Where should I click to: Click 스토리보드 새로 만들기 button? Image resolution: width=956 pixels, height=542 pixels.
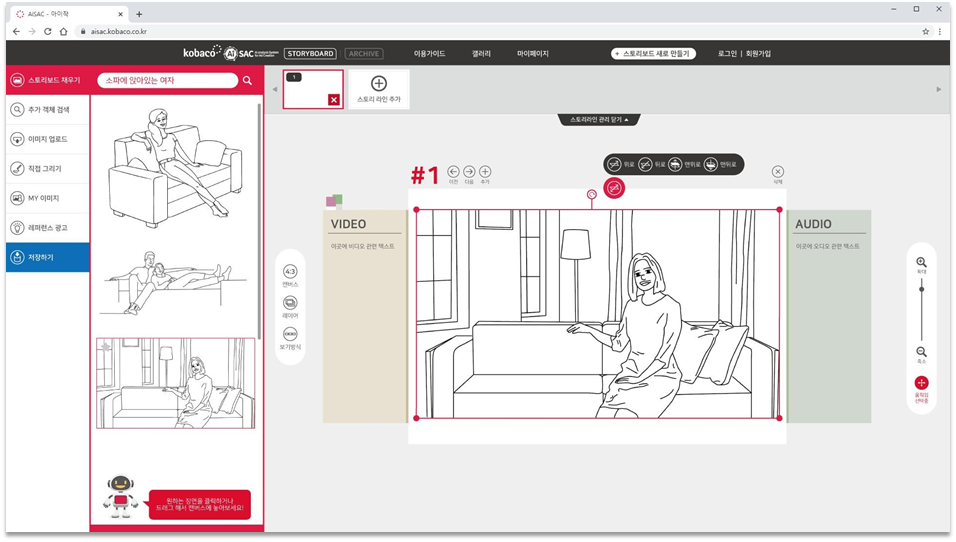[x=653, y=54]
